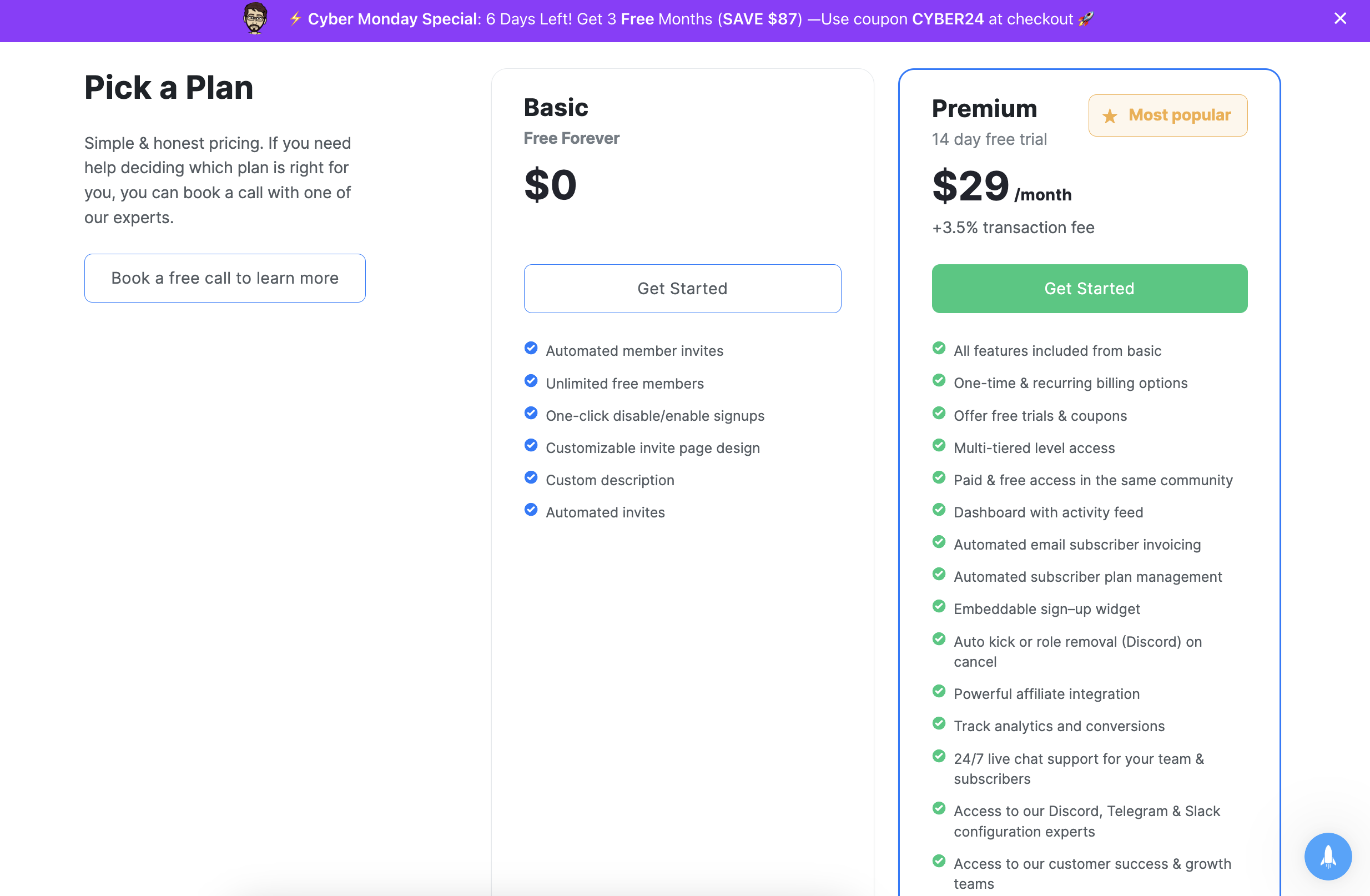Dismiss the Cyber Monday banner

[x=1340, y=18]
